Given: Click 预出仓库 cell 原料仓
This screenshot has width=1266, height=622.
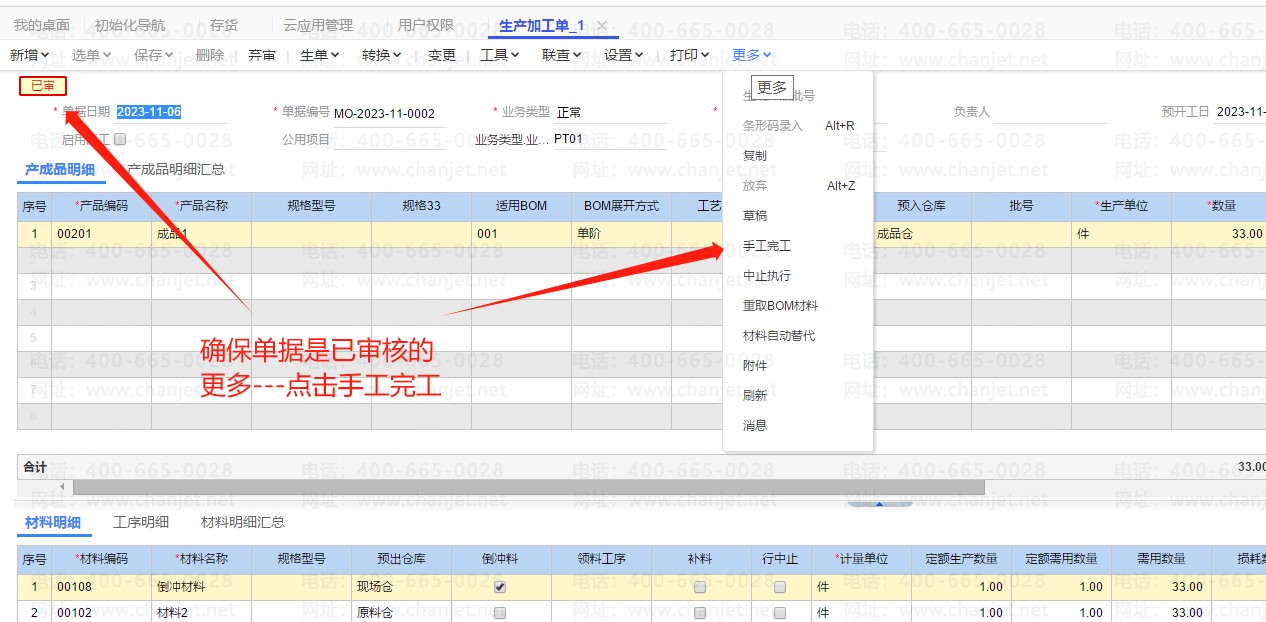Looking at the screenshot, I should (x=401, y=612).
